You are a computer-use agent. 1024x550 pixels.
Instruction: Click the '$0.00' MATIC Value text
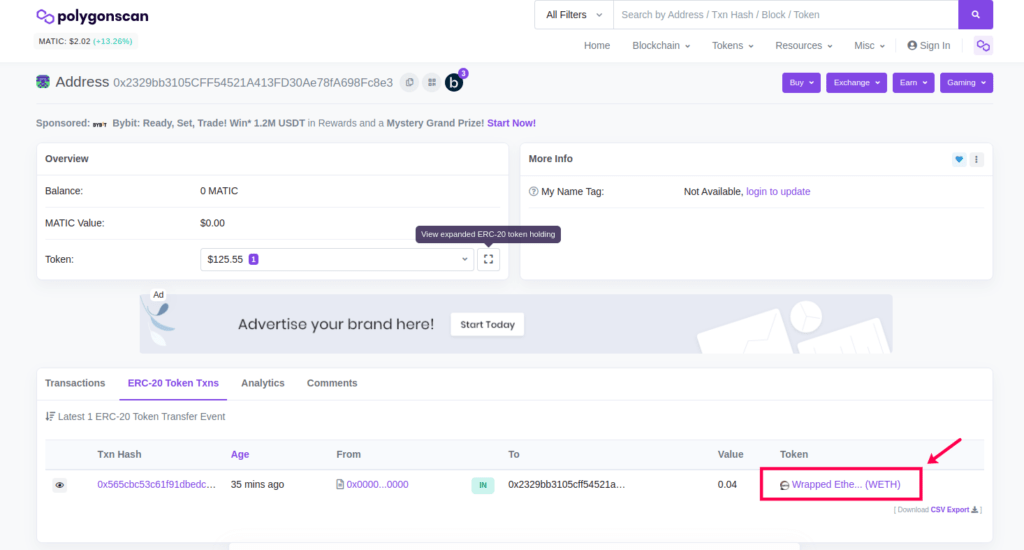click(212, 223)
